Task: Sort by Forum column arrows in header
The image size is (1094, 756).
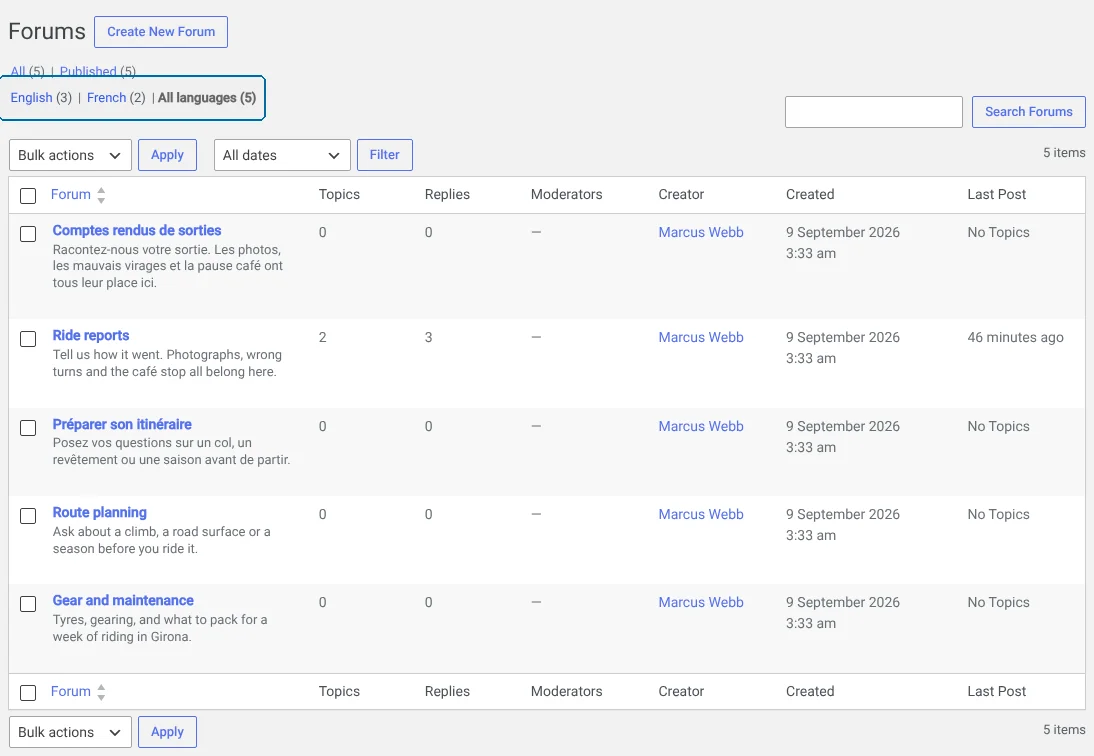Action: [101, 195]
